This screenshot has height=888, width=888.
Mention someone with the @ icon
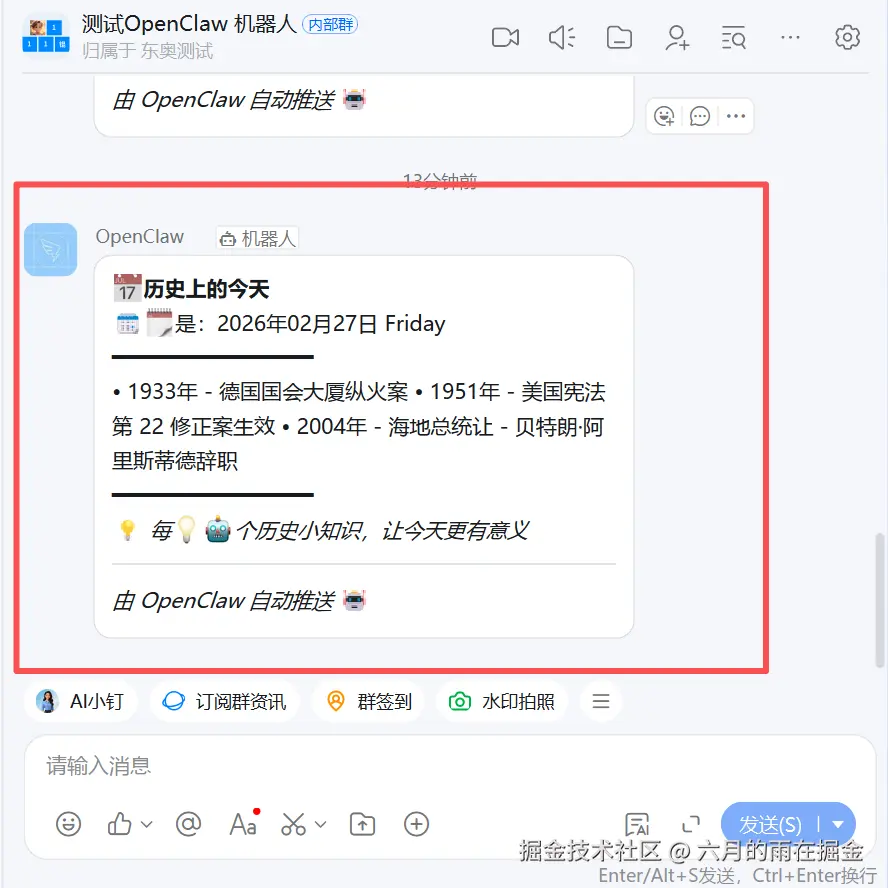pyautogui.click(x=188, y=824)
